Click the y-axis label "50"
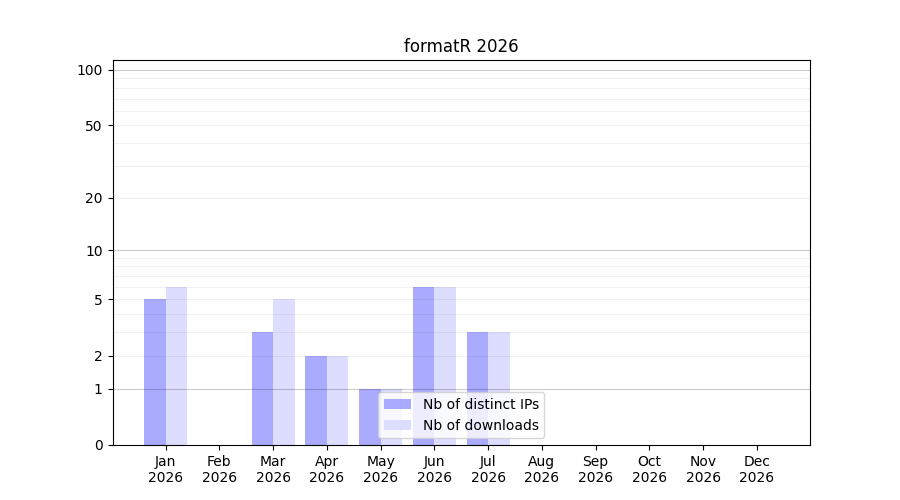The image size is (900, 500). click(94, 126)
